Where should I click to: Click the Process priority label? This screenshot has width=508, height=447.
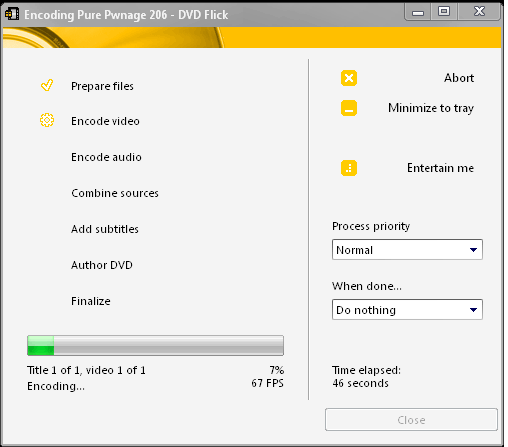coord(371,226)
